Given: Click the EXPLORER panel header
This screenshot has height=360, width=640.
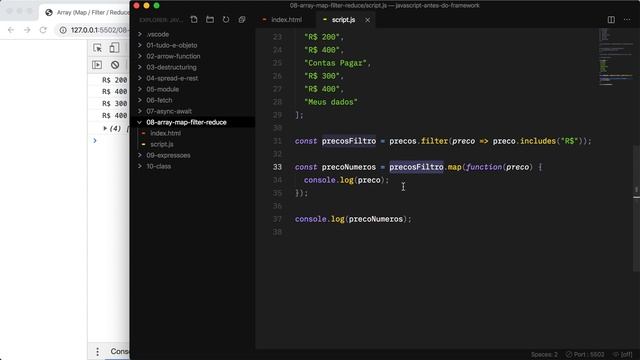Looking at the screenshot, I should (162, 20).
